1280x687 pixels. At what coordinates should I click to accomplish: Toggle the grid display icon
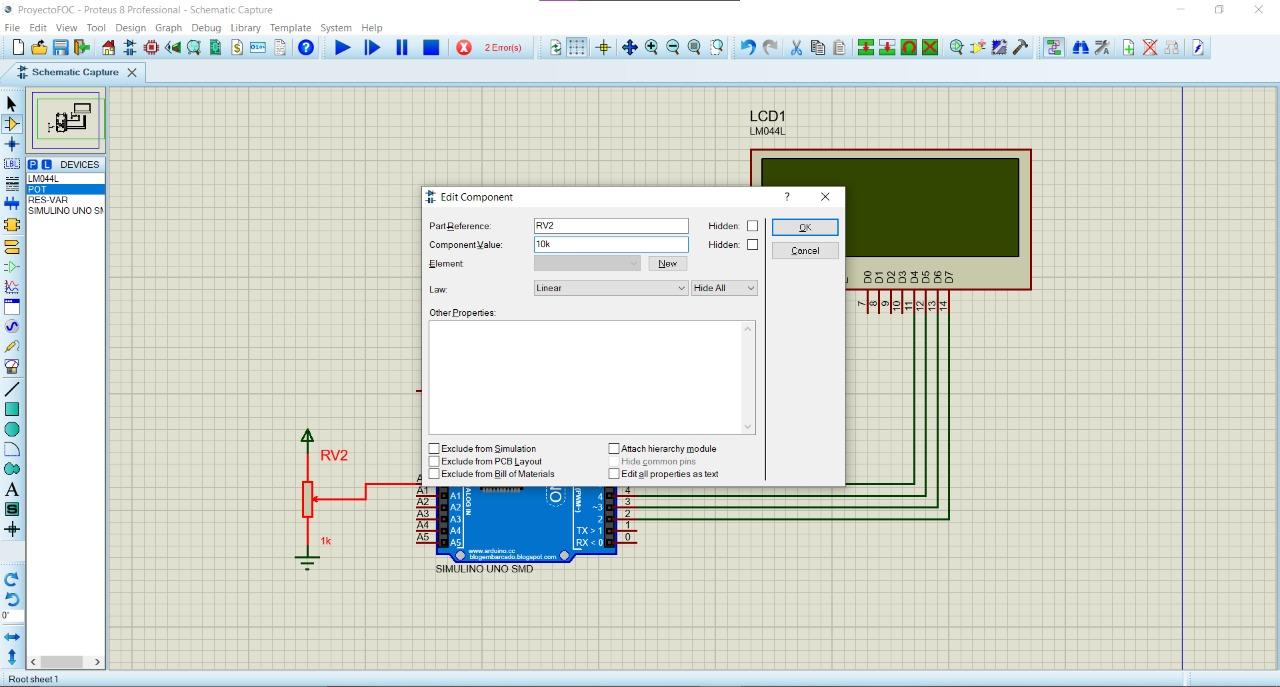(577, 47)
